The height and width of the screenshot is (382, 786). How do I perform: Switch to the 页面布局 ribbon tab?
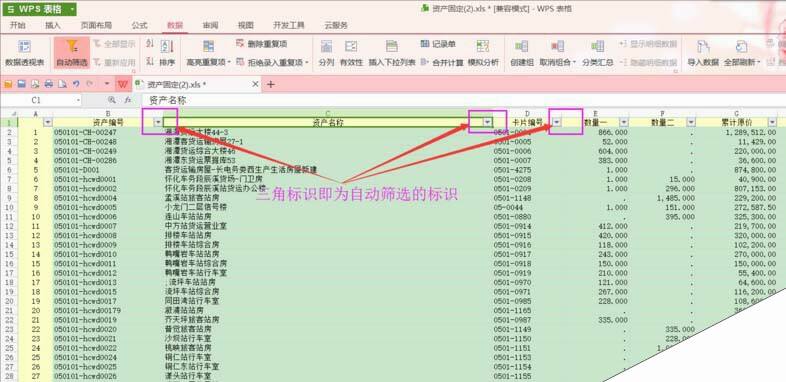(96, 25)
